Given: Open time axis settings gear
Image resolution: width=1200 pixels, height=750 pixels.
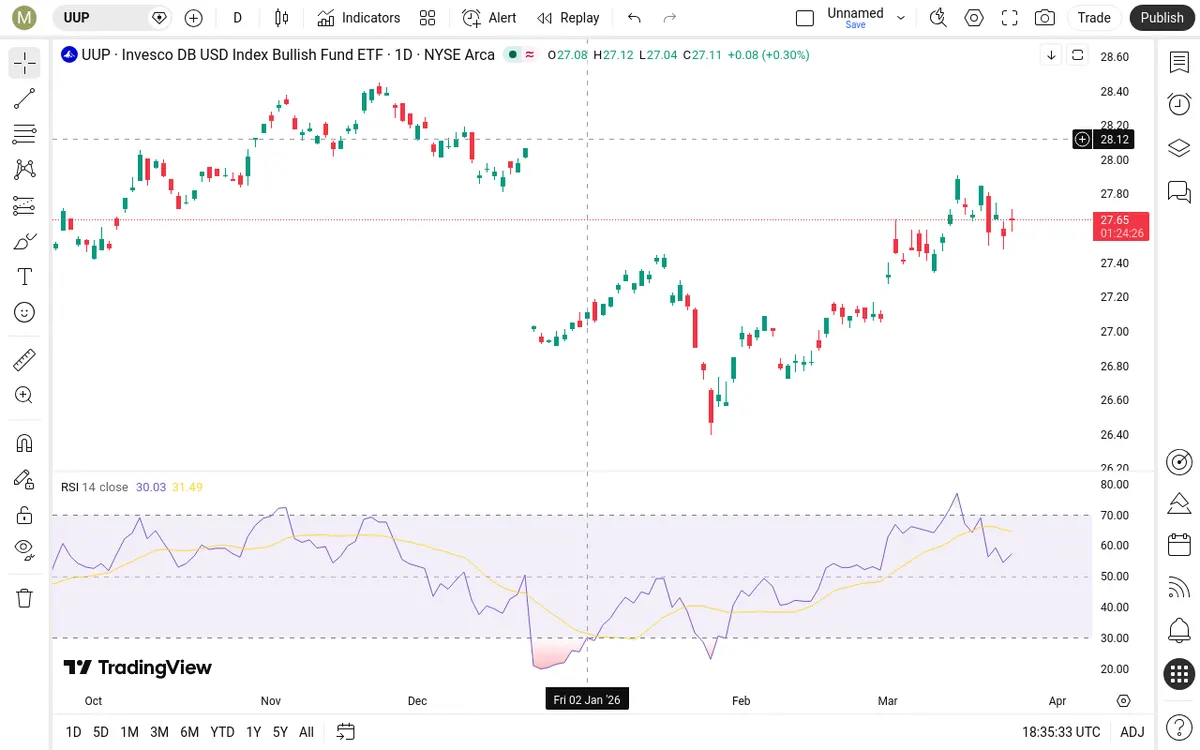Looking at the screenshot, I should click(x=1124, y=700).
